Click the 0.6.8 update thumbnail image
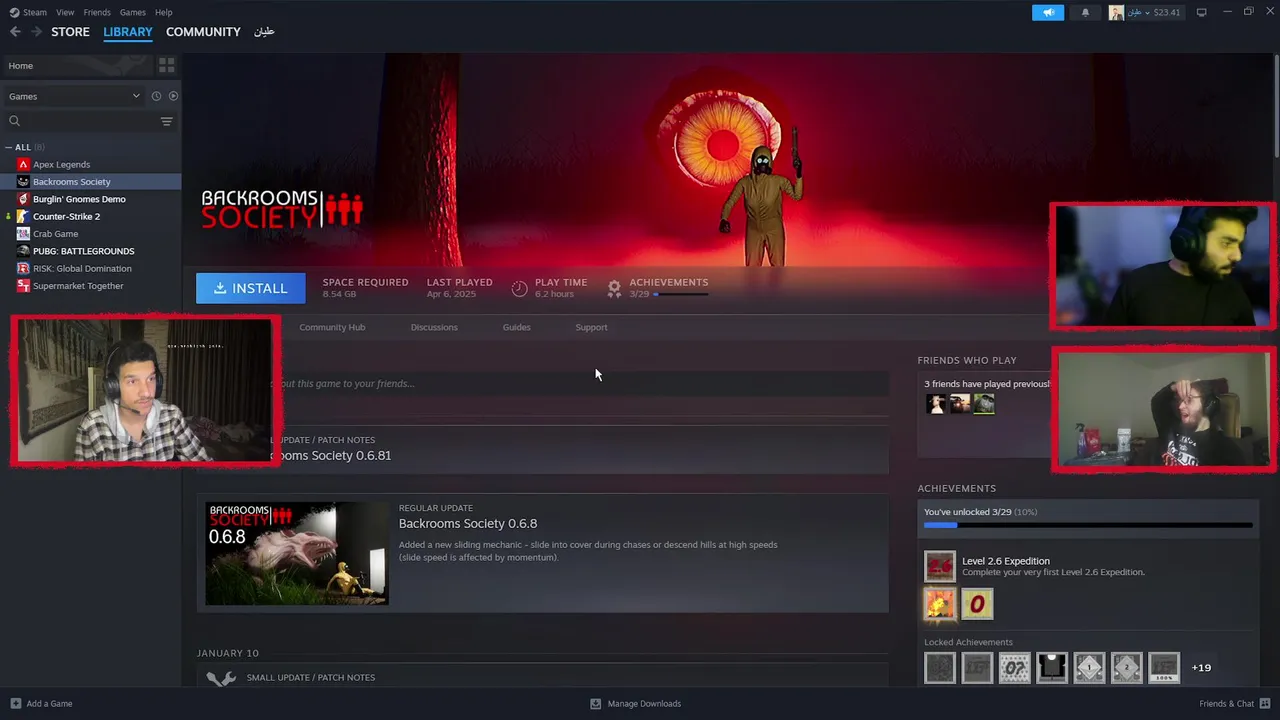1280x720 pixels. (297, 553)
